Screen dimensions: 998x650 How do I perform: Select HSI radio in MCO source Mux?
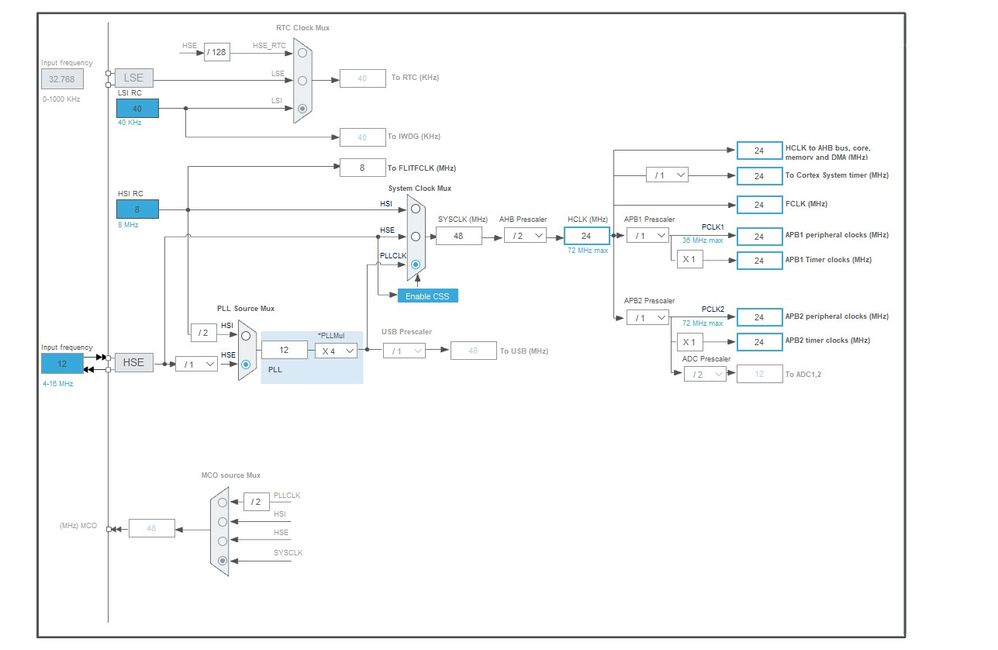[x=222, y=521]
